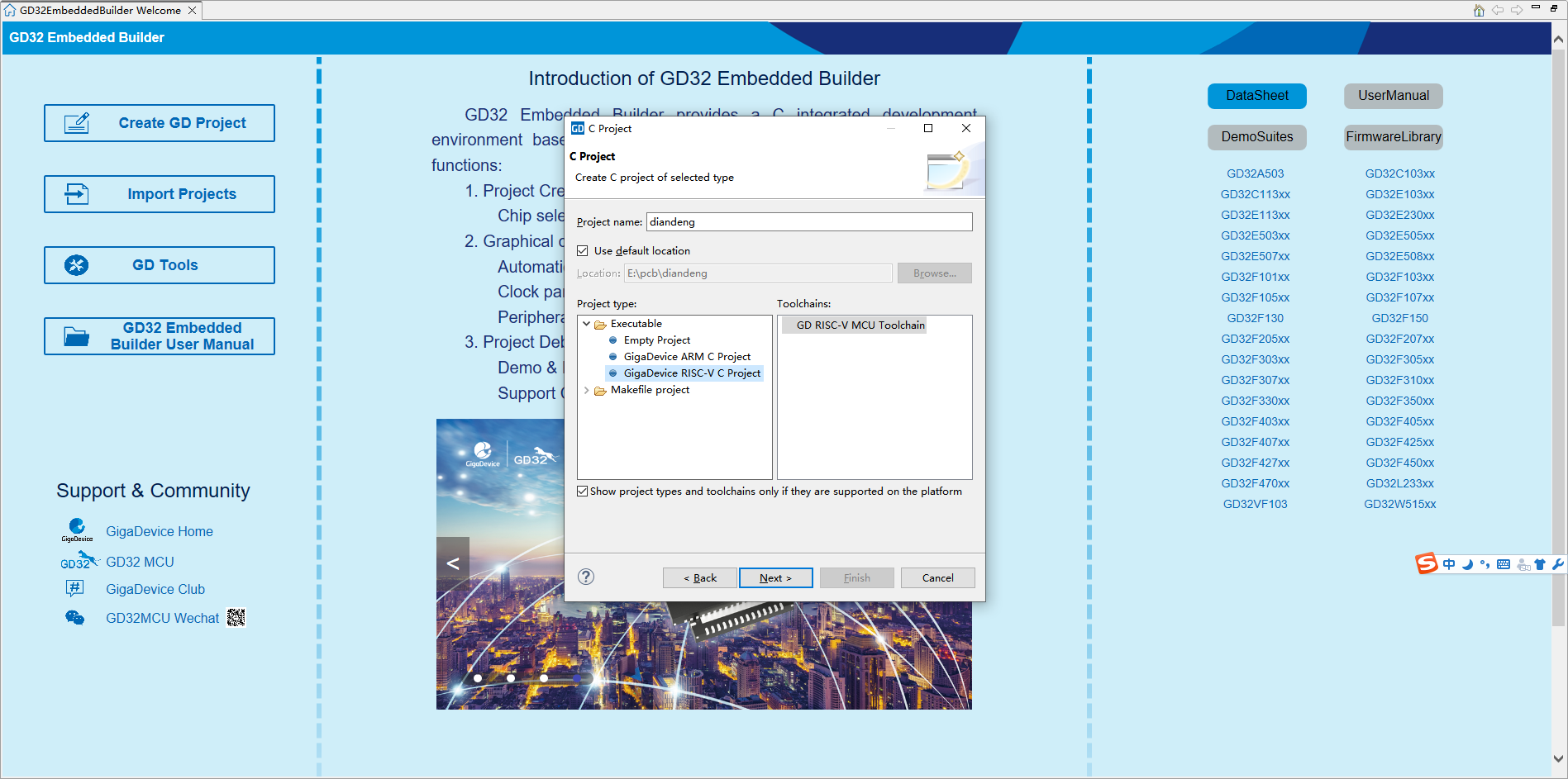Viewport: 1568px width, 779px height.
Task: Restore the Welcome view panel
Action: coord(1554,8)
